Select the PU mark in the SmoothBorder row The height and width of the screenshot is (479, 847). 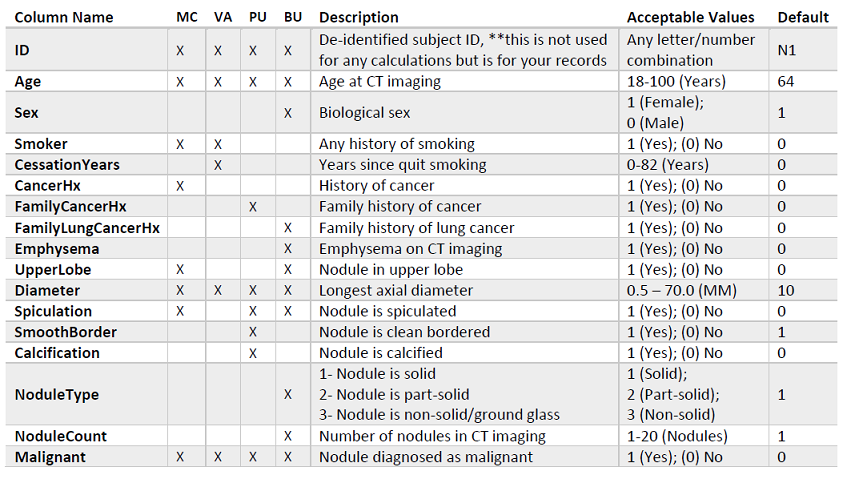pos(253,332)
